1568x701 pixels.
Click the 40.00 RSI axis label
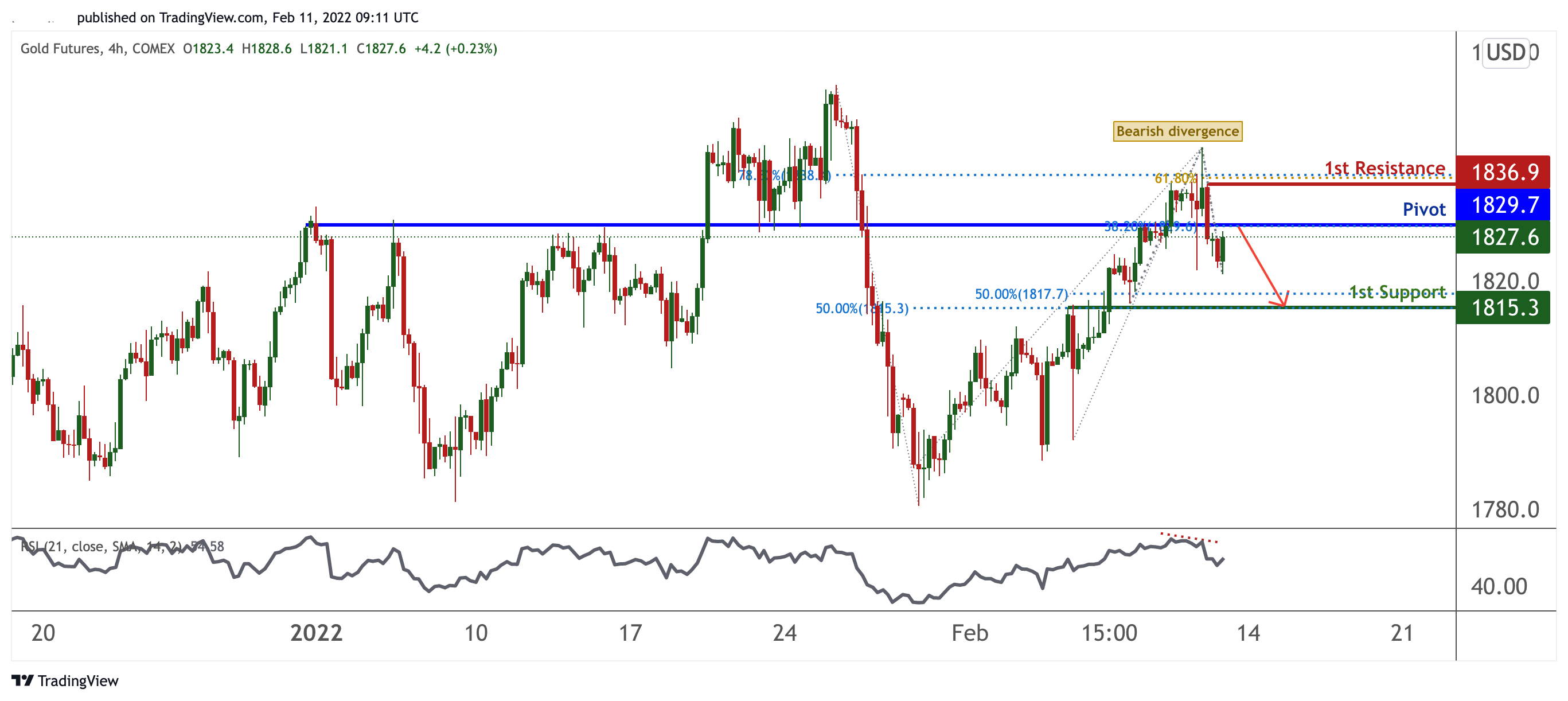[x=1499, y=586]
